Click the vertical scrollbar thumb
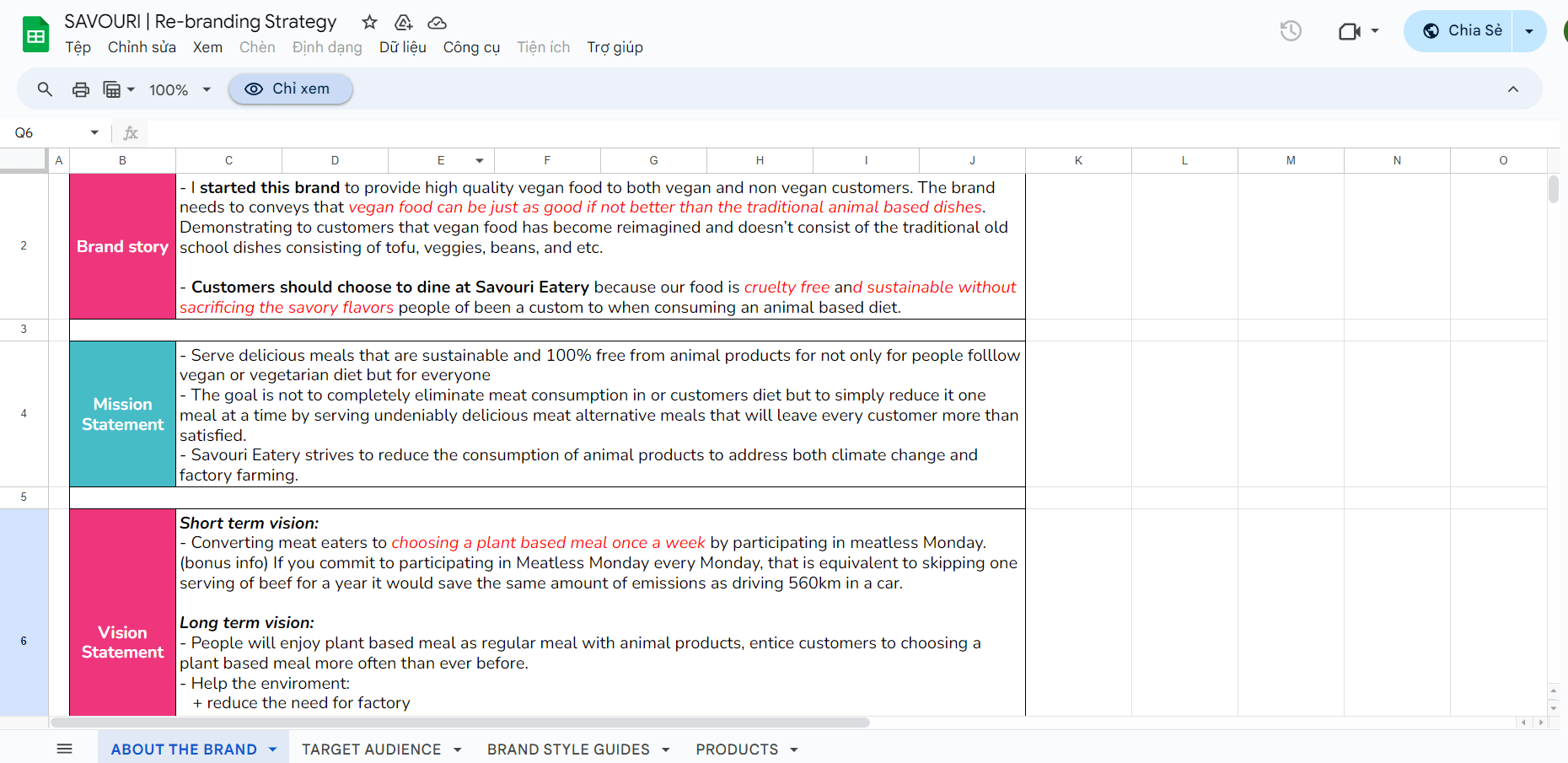Viewport: 1568px width, 763px height. click(x=1554, y=189)
